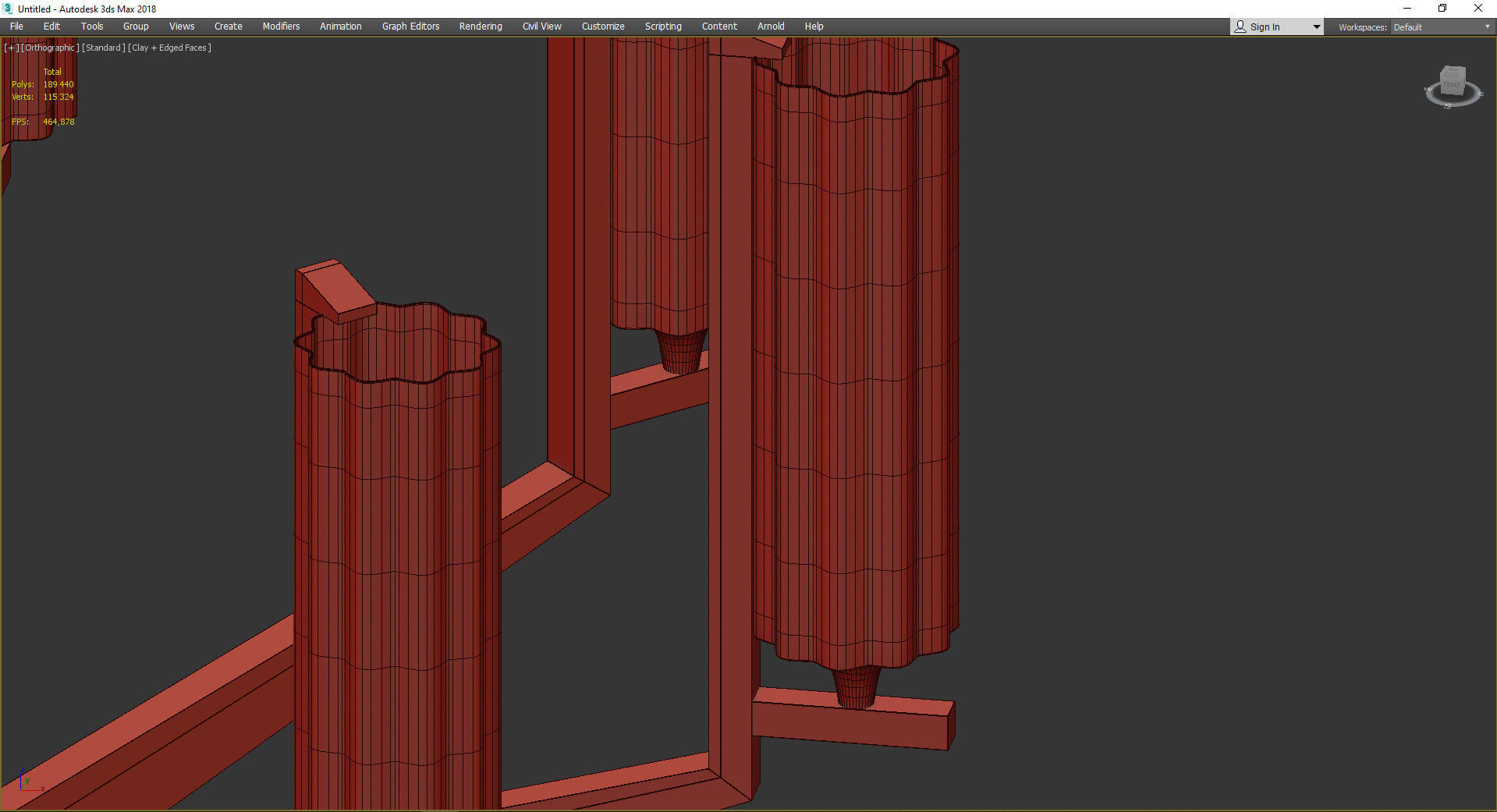Open the File menu
The height and width of the screenshot is (812, 1497).
[16, 27]
